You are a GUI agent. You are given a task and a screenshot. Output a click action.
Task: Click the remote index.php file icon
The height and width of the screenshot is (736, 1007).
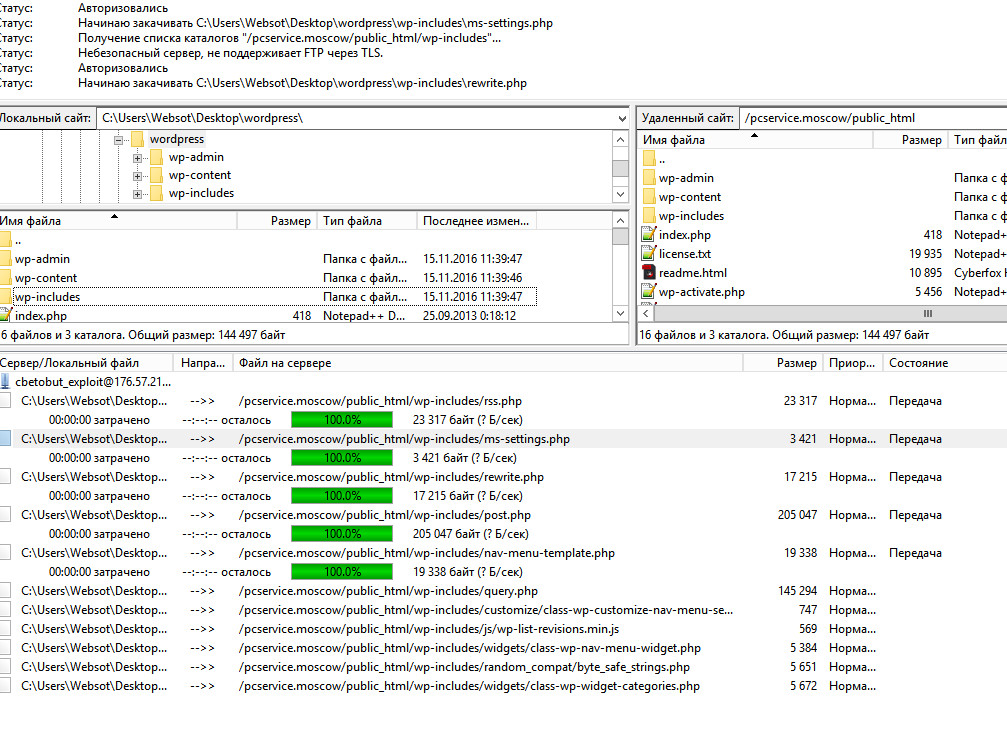(x=649, y=235)
